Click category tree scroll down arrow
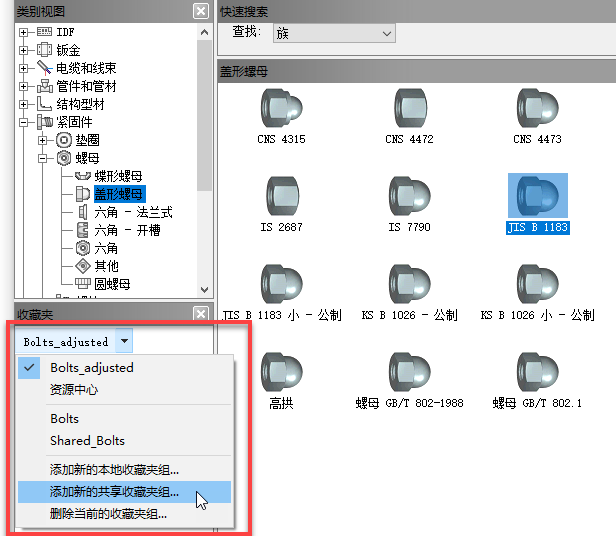616x536 pixels. pyautogui.click(x=204, y=290)
